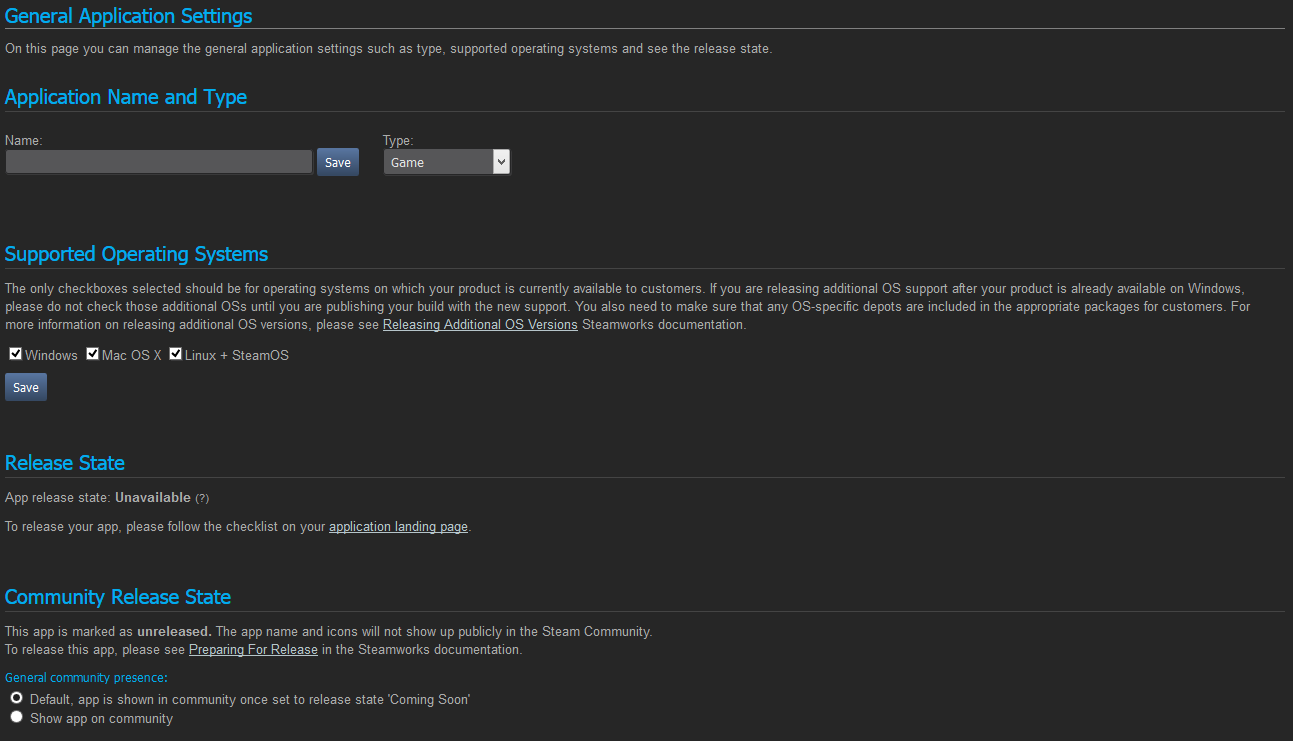Click the Release State section title
The image size is (1293, 741).
pos(64,463)
